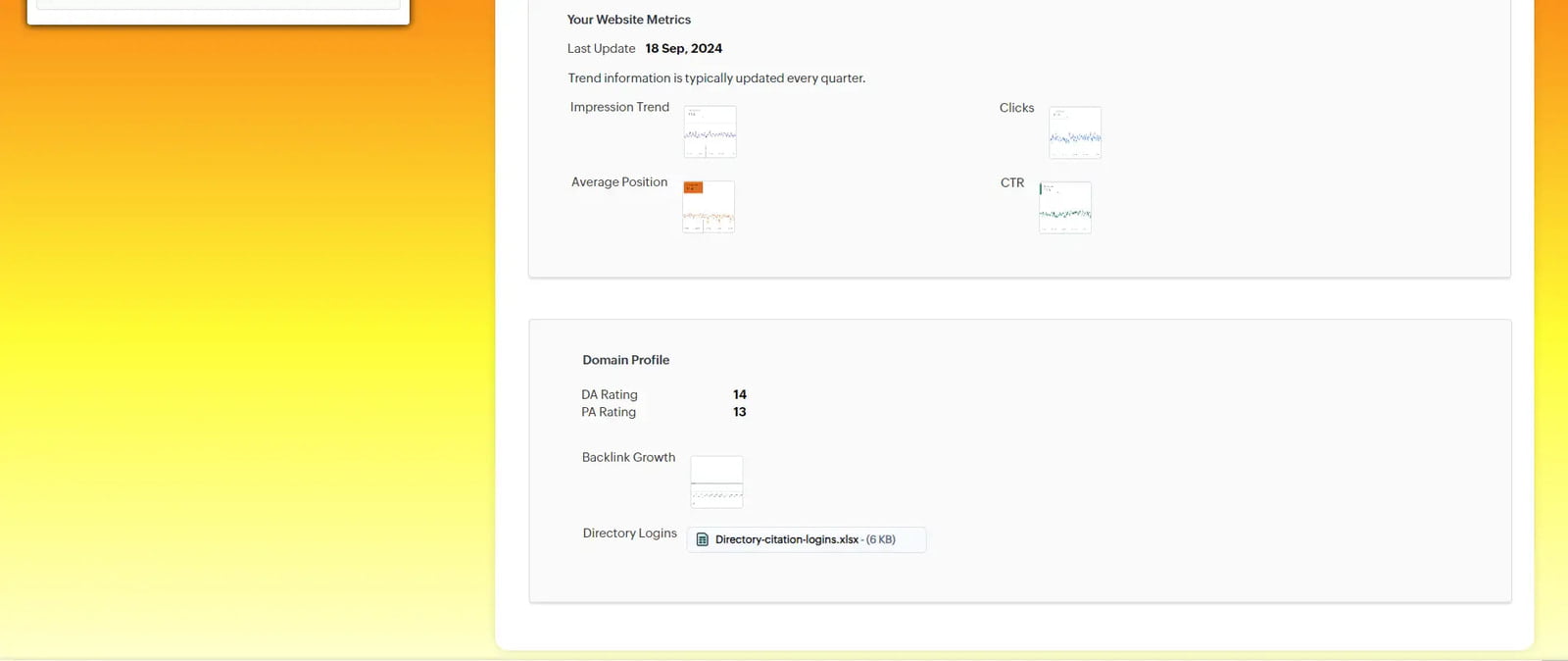
Task: Click the PA Rating value 13
Action: [x=740, y=412]
